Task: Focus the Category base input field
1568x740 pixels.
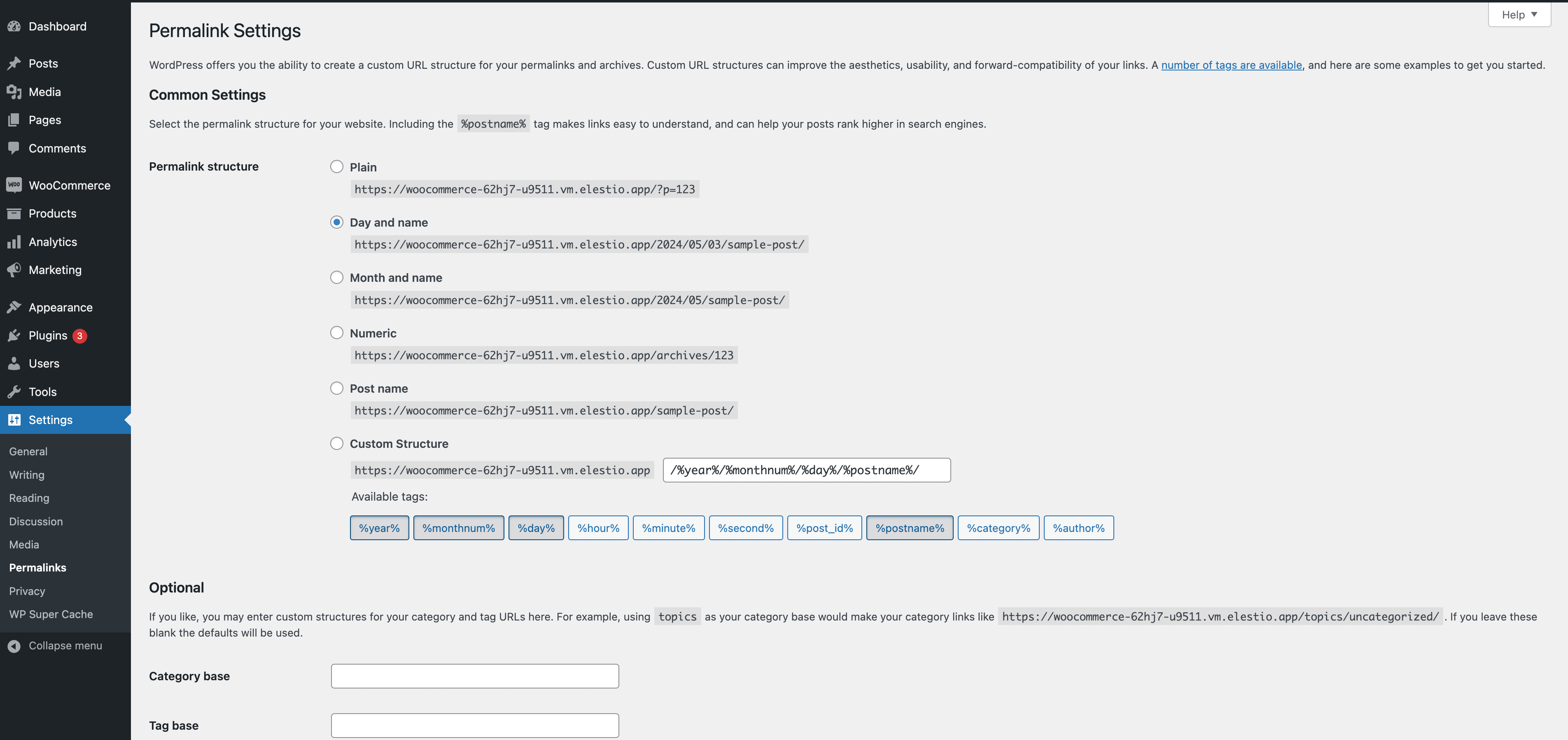Action: click(x=475, y=676)
